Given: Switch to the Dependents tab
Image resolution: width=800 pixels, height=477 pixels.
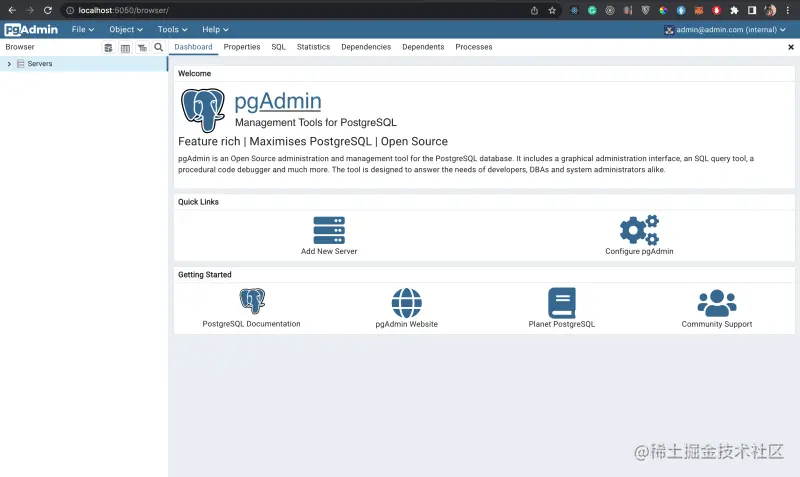Looking at the screenshot, I should 423,47.
